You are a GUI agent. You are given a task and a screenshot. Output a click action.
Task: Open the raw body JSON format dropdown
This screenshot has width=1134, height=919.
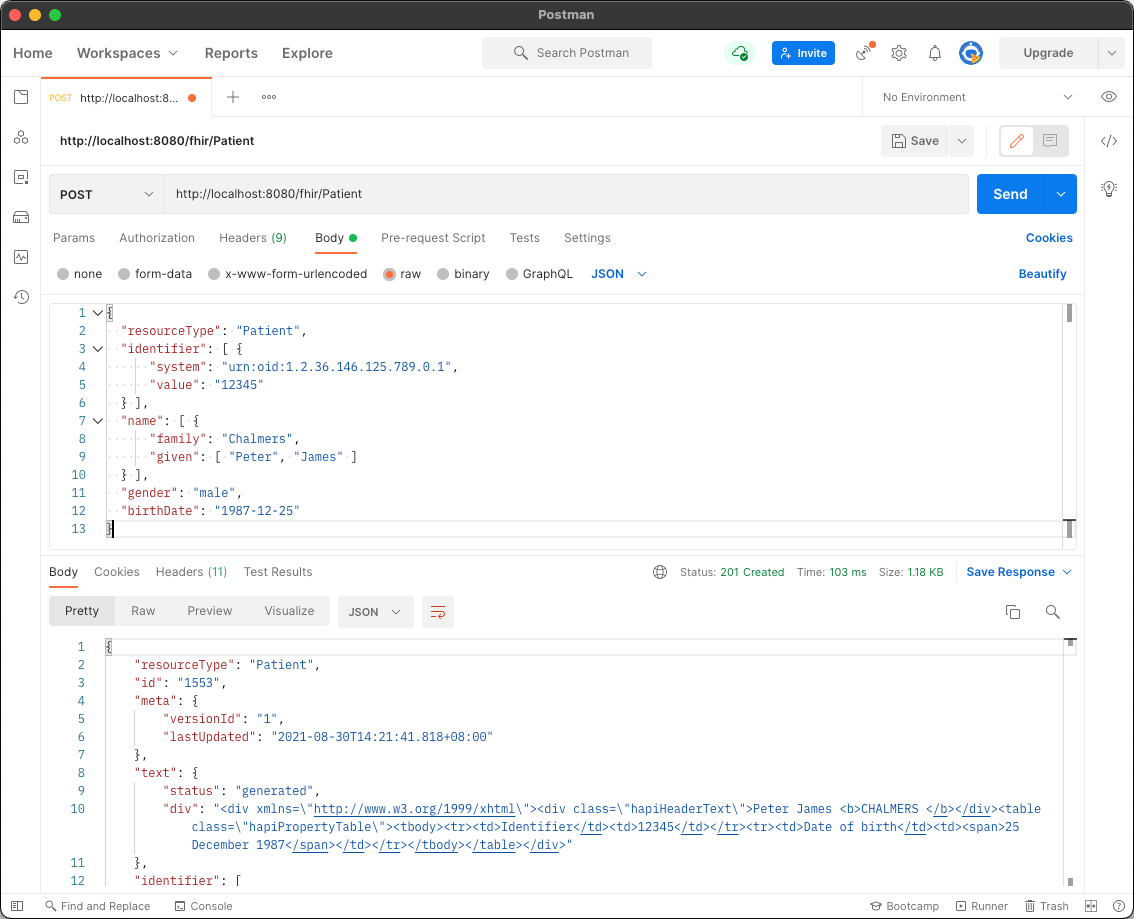[x=619, y=274]
